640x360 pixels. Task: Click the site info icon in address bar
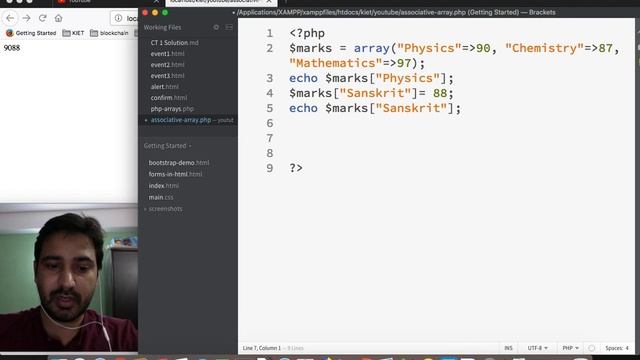click(x=118, y=18)
